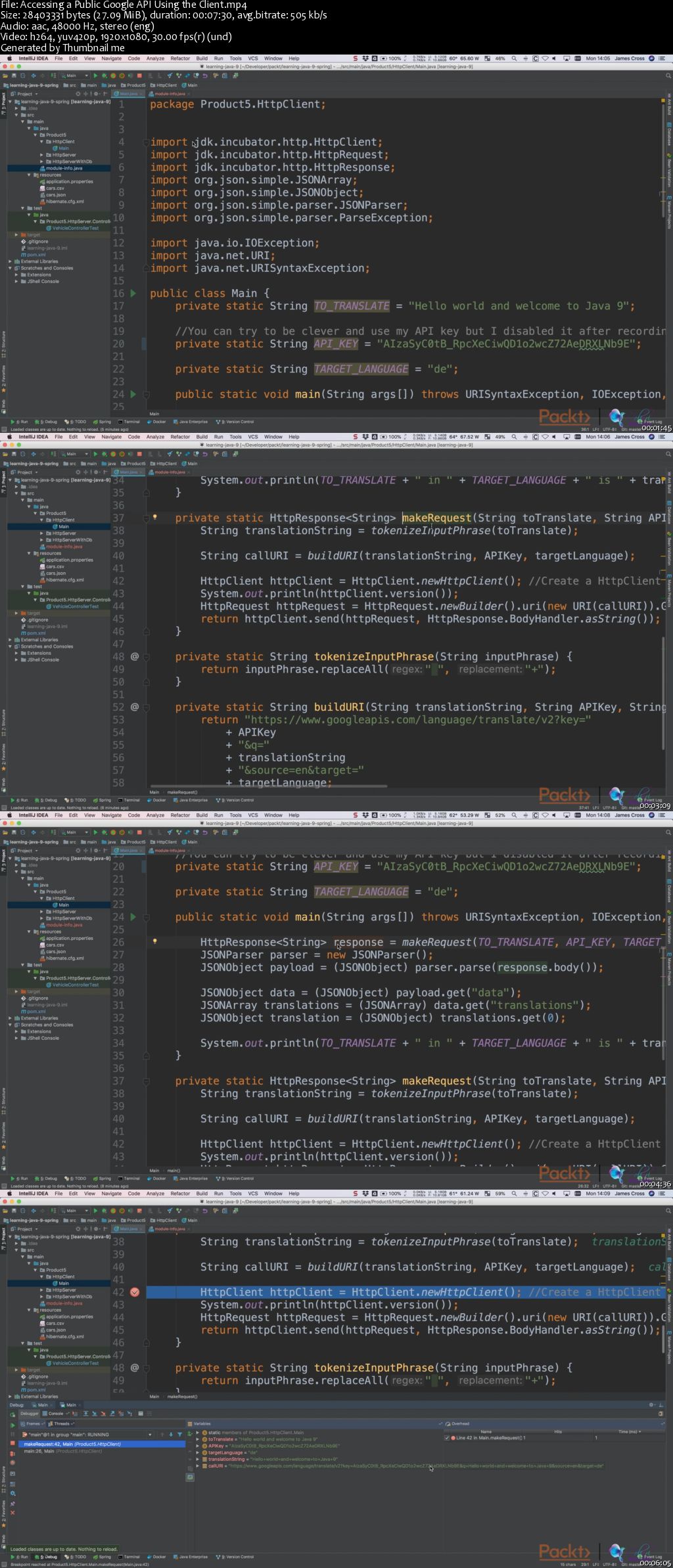This screenshot has height=1568, width=673.
Task: Click the filter funnel icon in Frames panel
Action: (x=179, y=1435)
